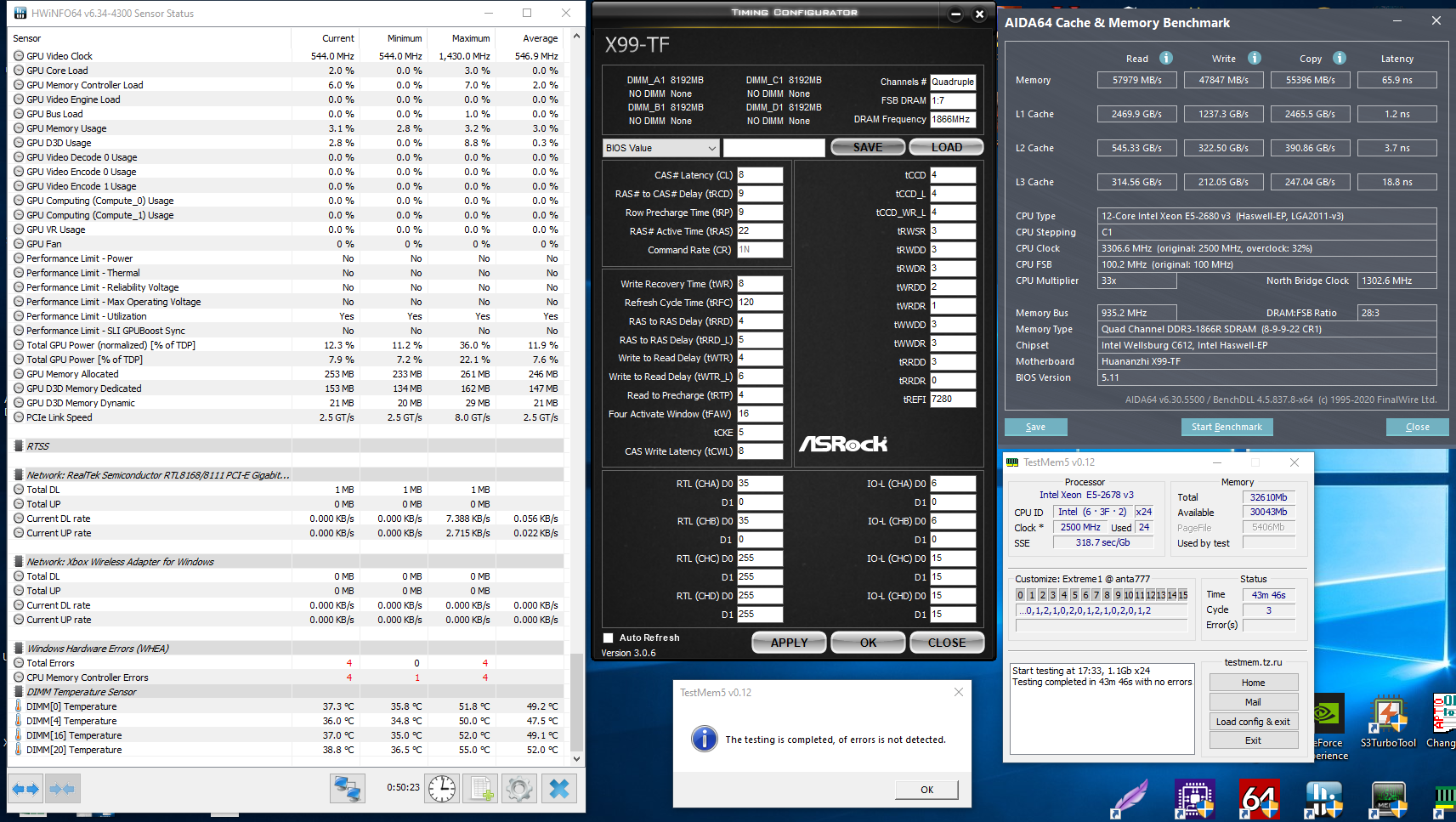Screen dimensions: 1456x822
Task: Click Start Benchmark in AIDA64
Action: coord(1227,427)
